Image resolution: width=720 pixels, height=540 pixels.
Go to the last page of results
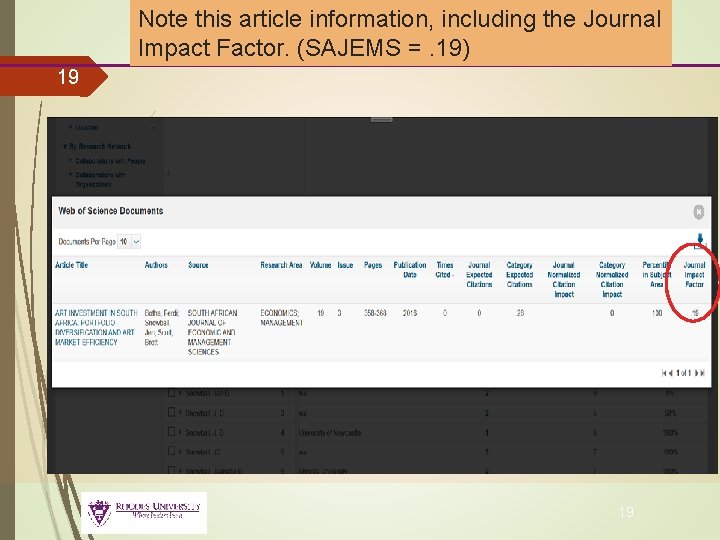pyautogui.click(x=702, y=373)
